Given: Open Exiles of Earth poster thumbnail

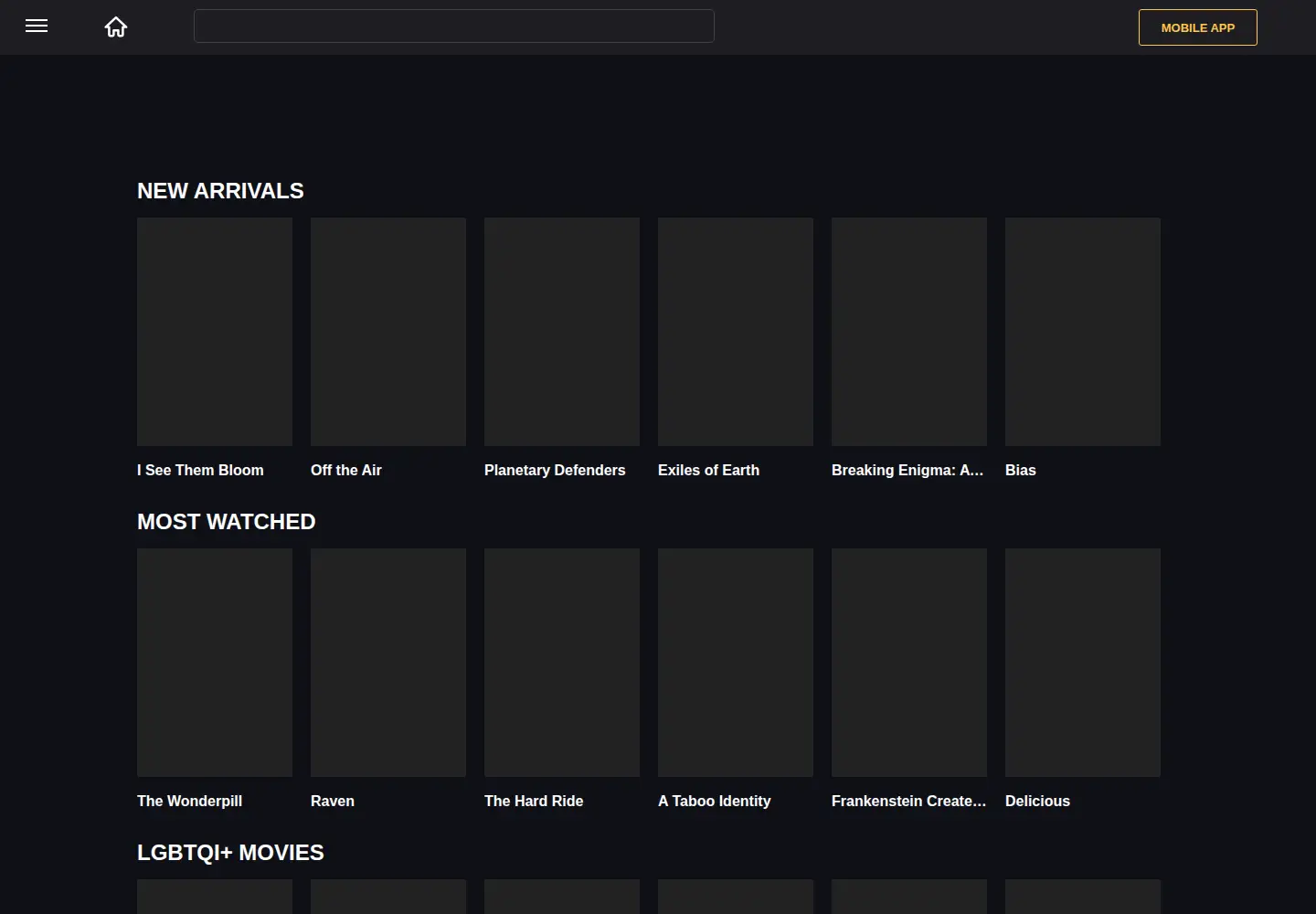Looking at the screenshot, I should 736,332.
